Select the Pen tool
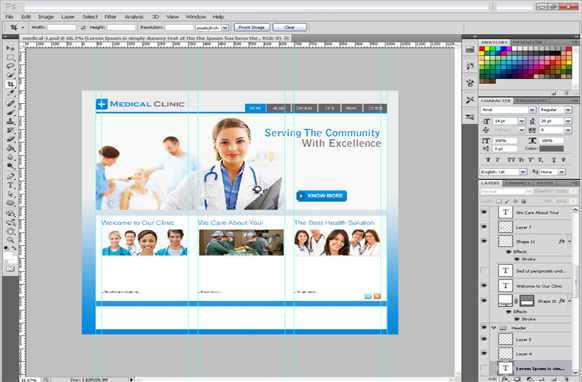 coord(10,176)
